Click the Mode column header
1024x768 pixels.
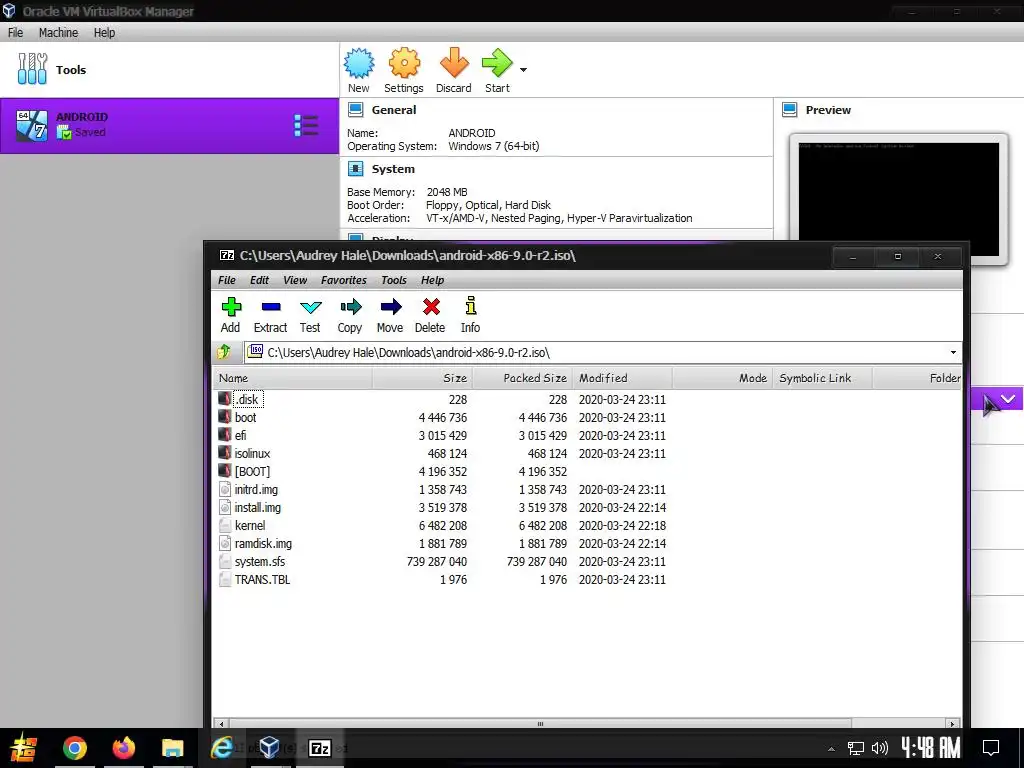[722, 378]
